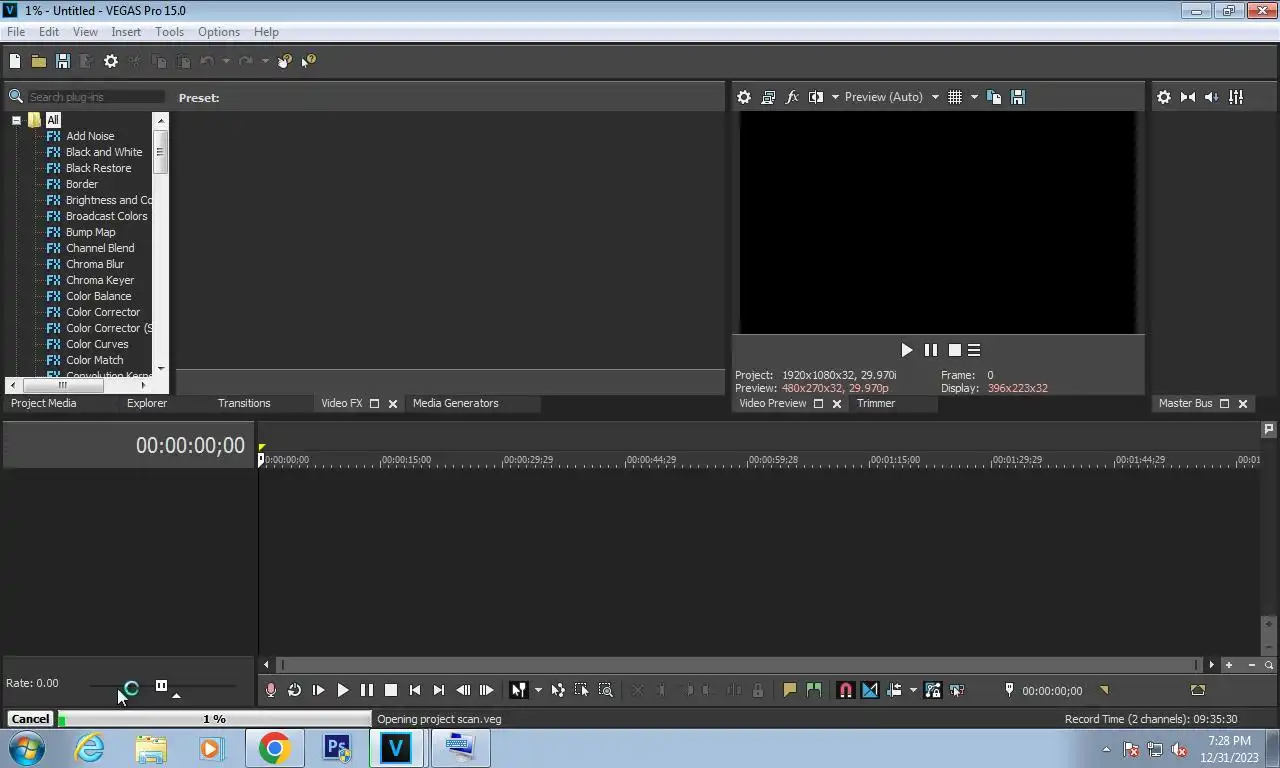The width and height of the screenshot is (1280, 768).
Task: Select the Normal Edit tool
Action: 518,690
